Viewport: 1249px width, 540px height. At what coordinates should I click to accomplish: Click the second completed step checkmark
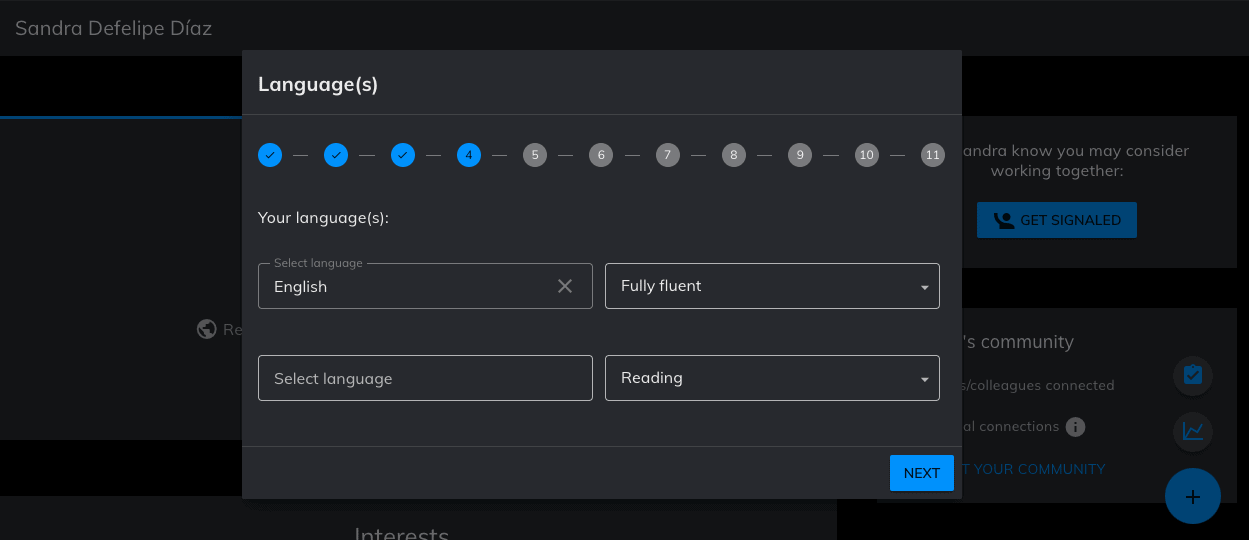336,155
